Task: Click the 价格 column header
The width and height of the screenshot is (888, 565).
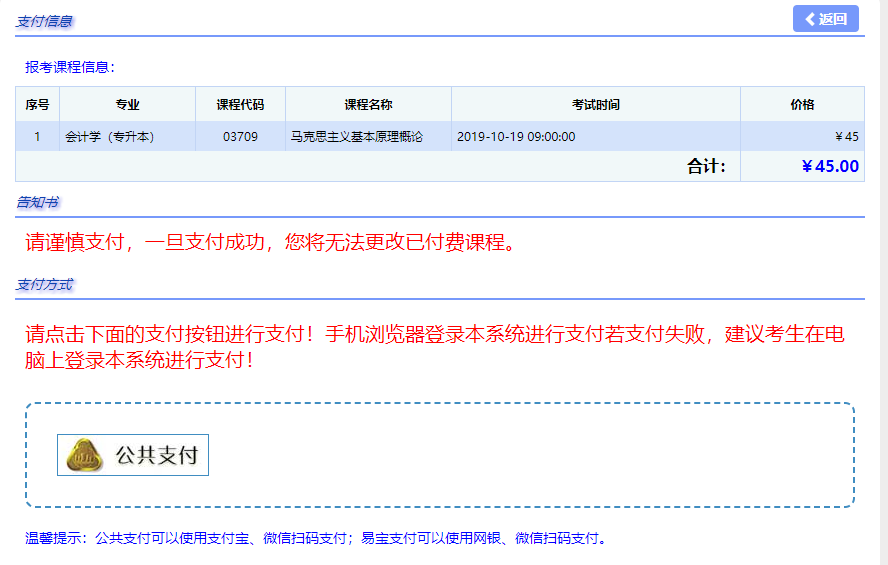Action: point(802,105)
